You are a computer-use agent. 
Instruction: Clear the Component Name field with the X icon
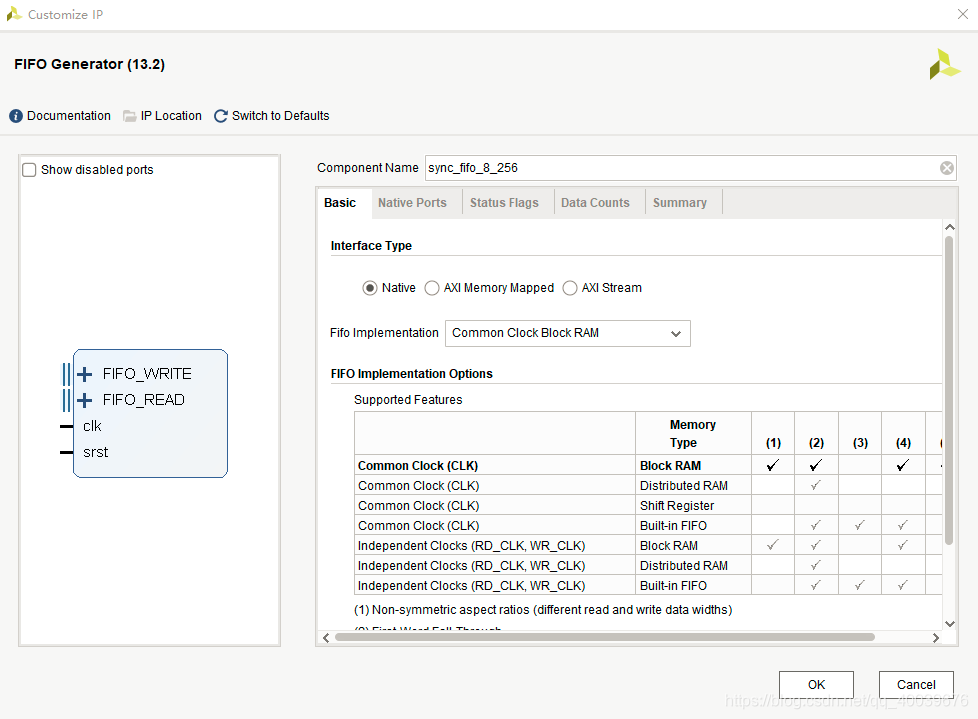946,168
